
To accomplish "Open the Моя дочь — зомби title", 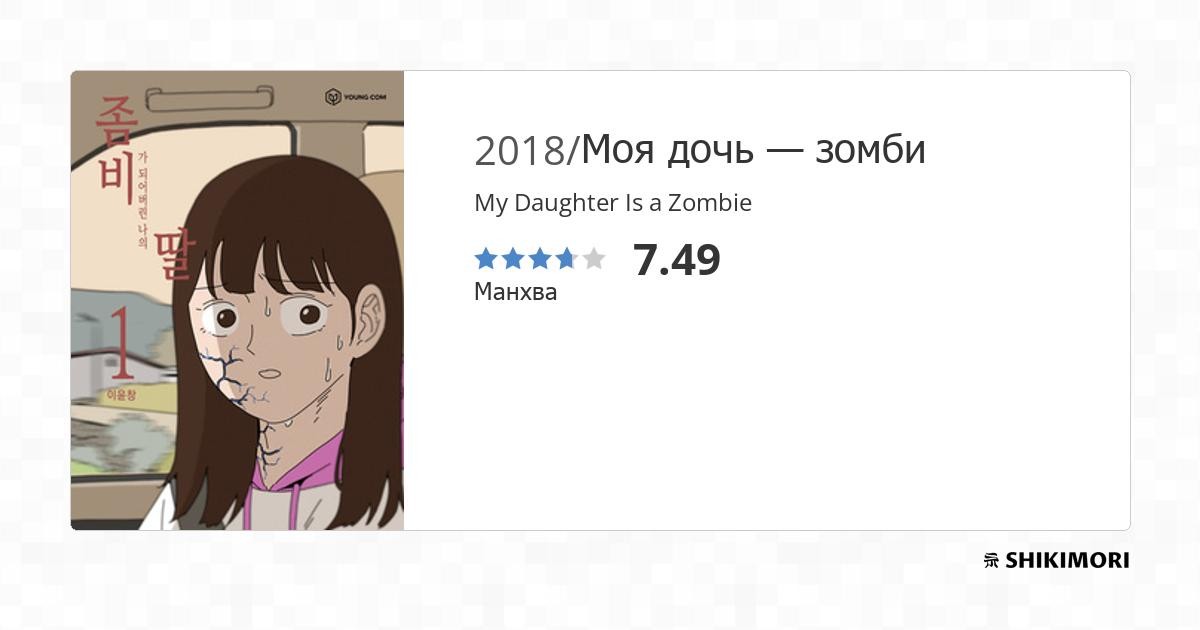I will [x=753, y=150].
